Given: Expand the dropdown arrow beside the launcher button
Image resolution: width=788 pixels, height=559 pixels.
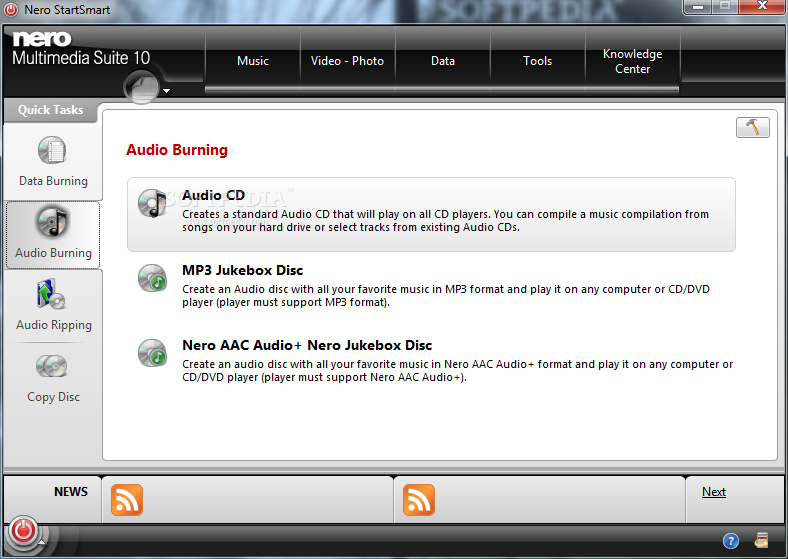Looking at the screenshot, I should [x=166, y=91].
